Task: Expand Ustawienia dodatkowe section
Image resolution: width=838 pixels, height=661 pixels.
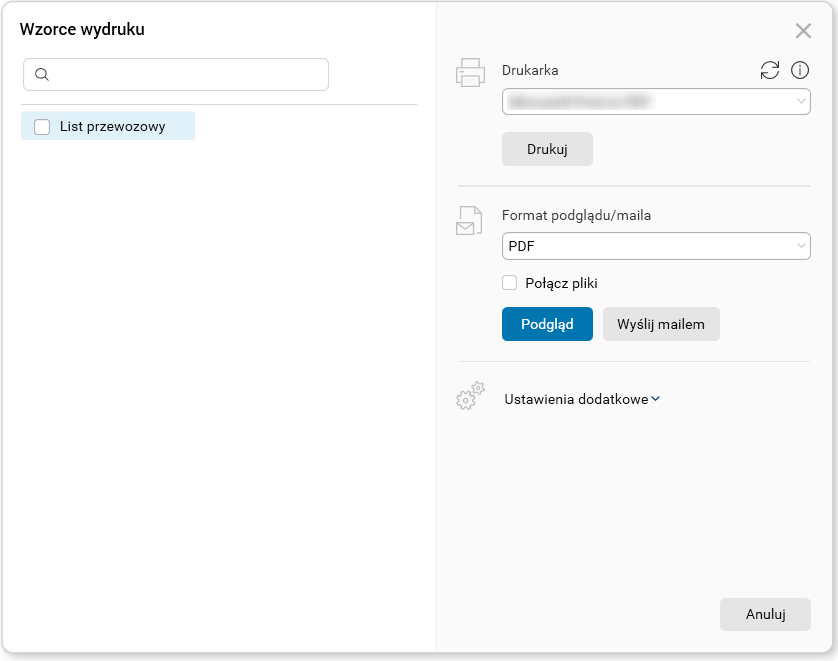Action: (582, 399)
